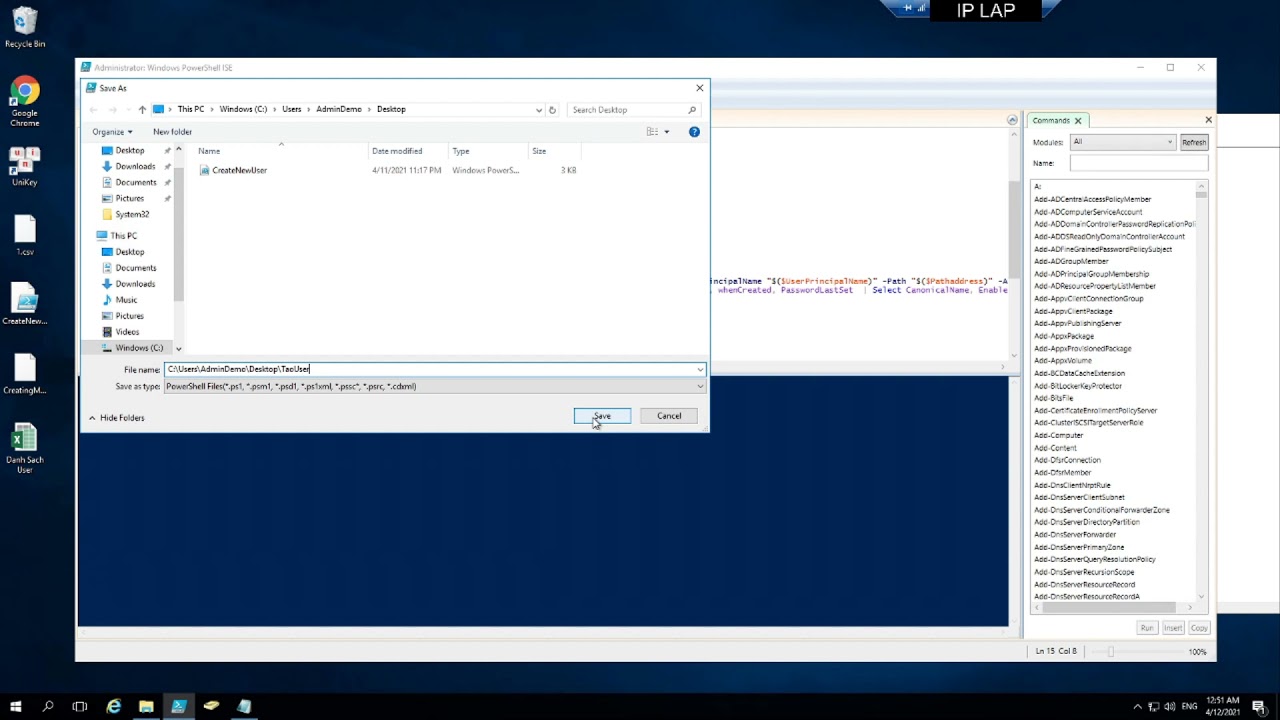Open the Organize menu
Viewport: 1280px width, 720px height.
click(x=112, y=132)
